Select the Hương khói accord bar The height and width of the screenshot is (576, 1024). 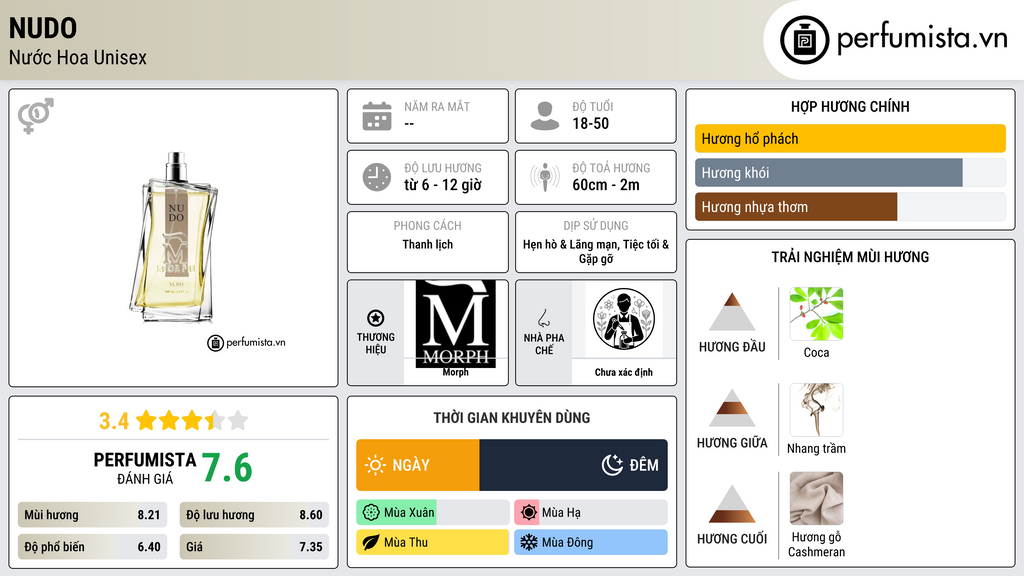click(x=850, y=172)
